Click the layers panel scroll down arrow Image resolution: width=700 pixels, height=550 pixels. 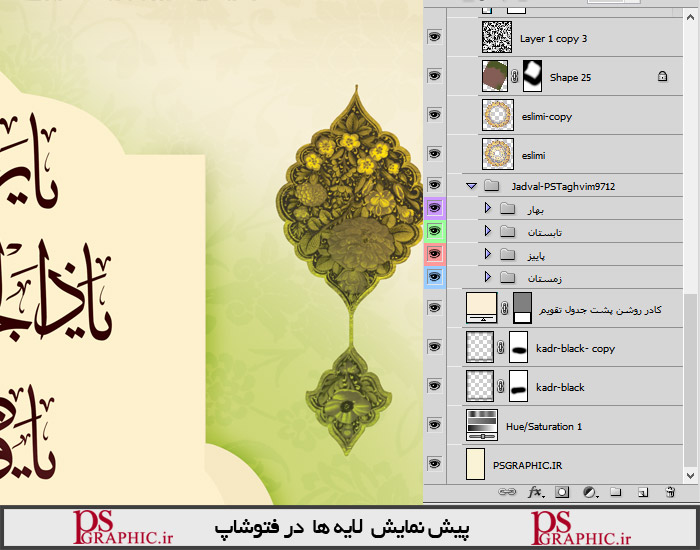point(690,474)
